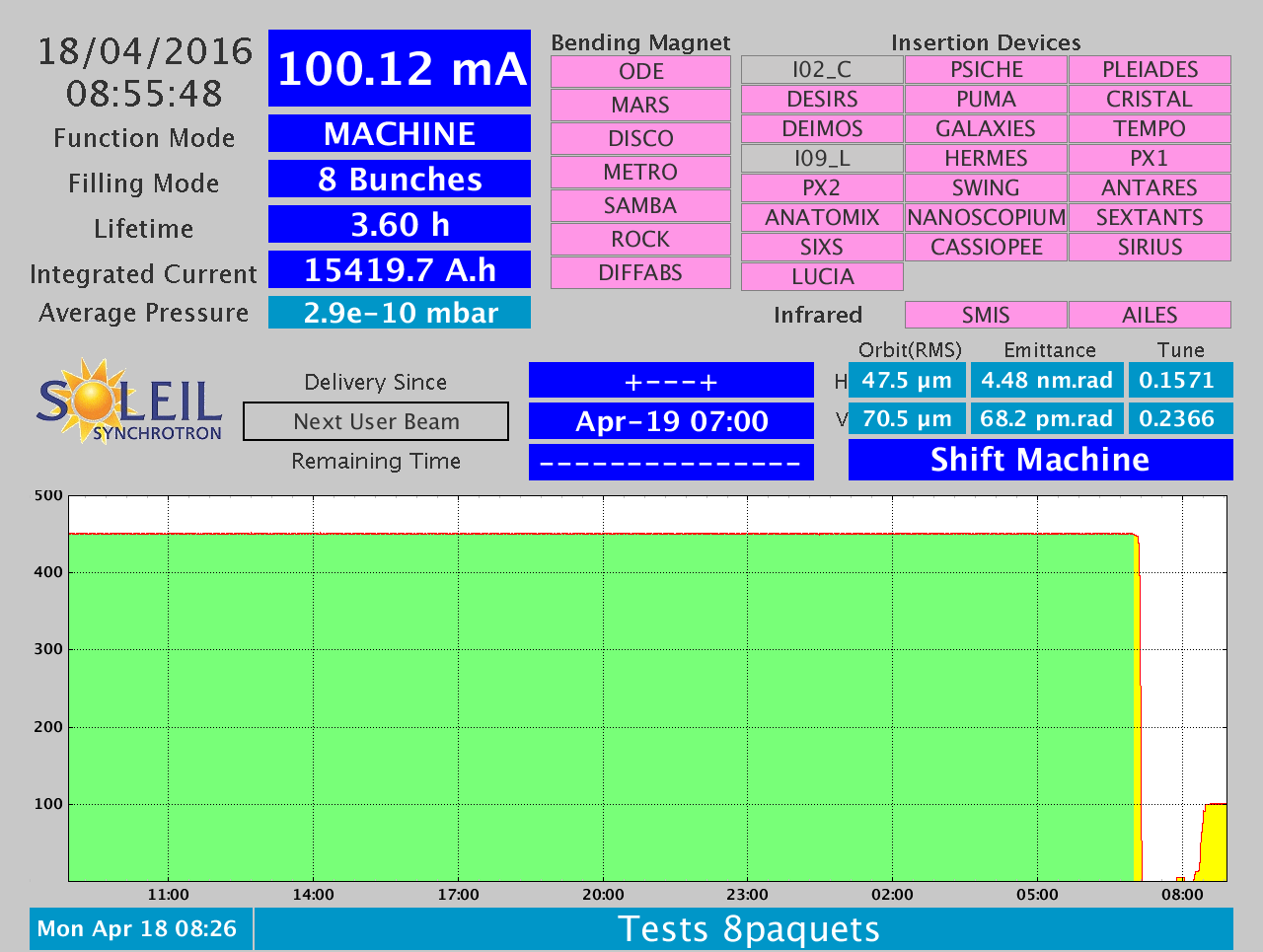Image resolution: width=1263 pixels, height=952 pixels.
Task: Click the 500 y-axis label
Action: coord(48,495)
